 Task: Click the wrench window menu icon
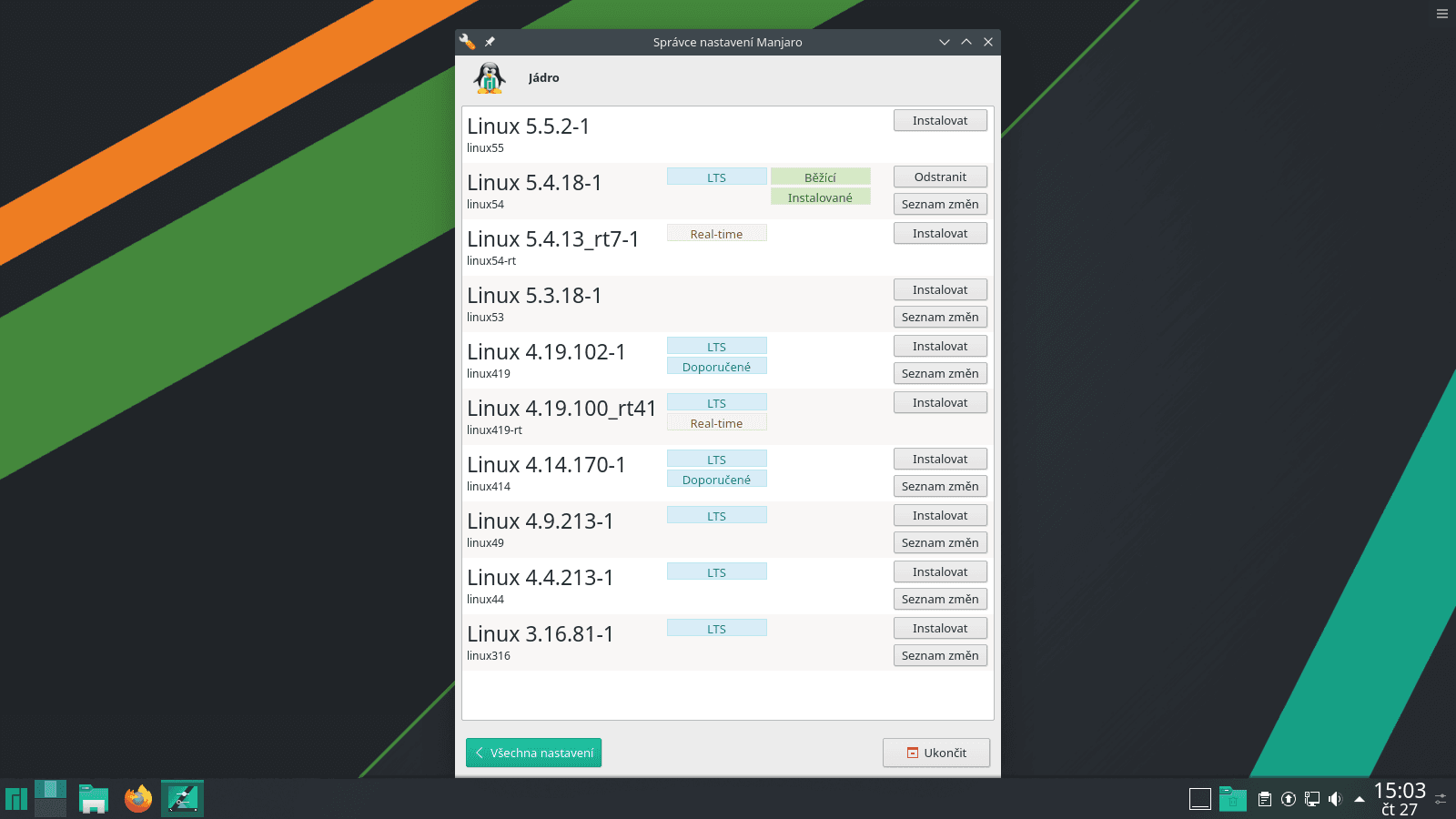point(467,42)
